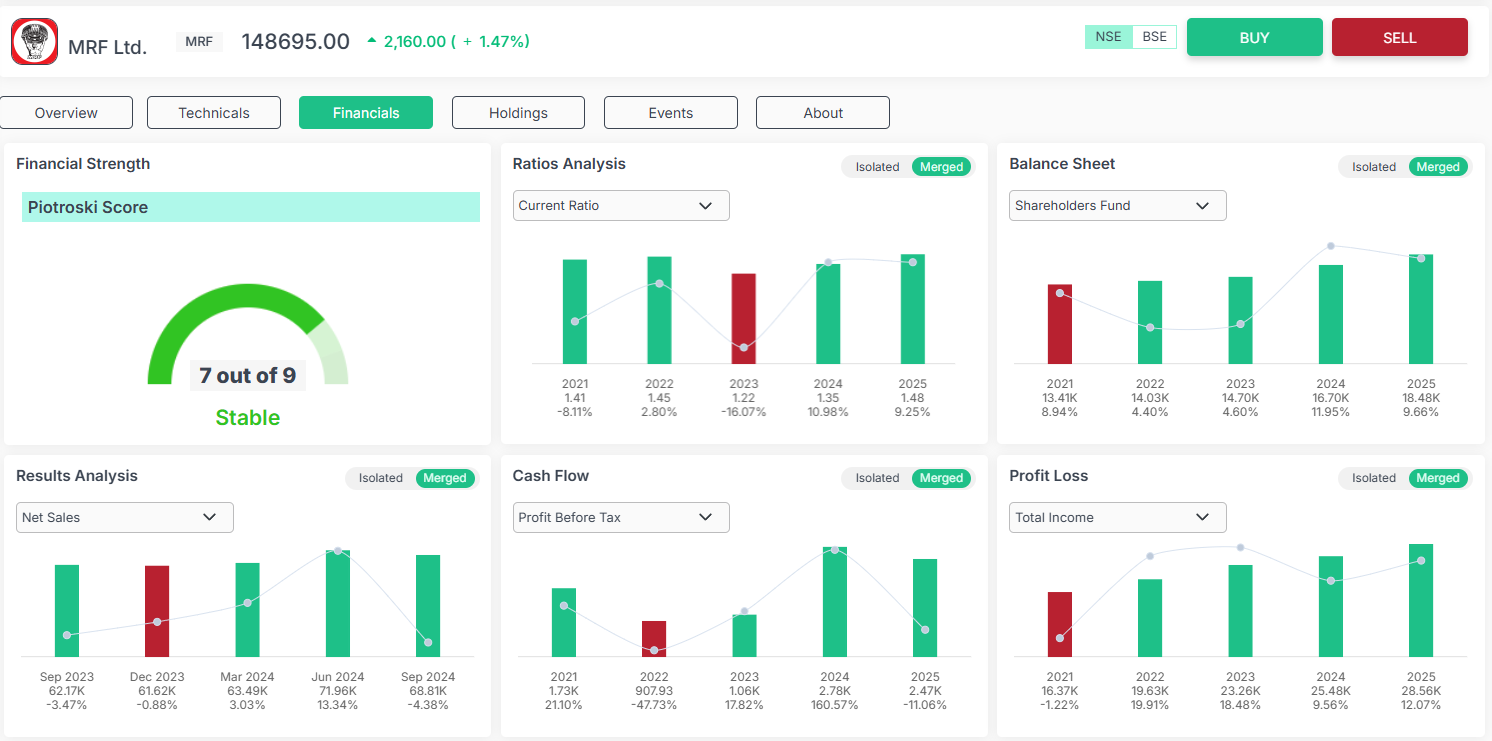The image size is (1492, 741).
Task: Open the Net Sales dropdown
Action: pyautogui.click(x=125, y=517)
